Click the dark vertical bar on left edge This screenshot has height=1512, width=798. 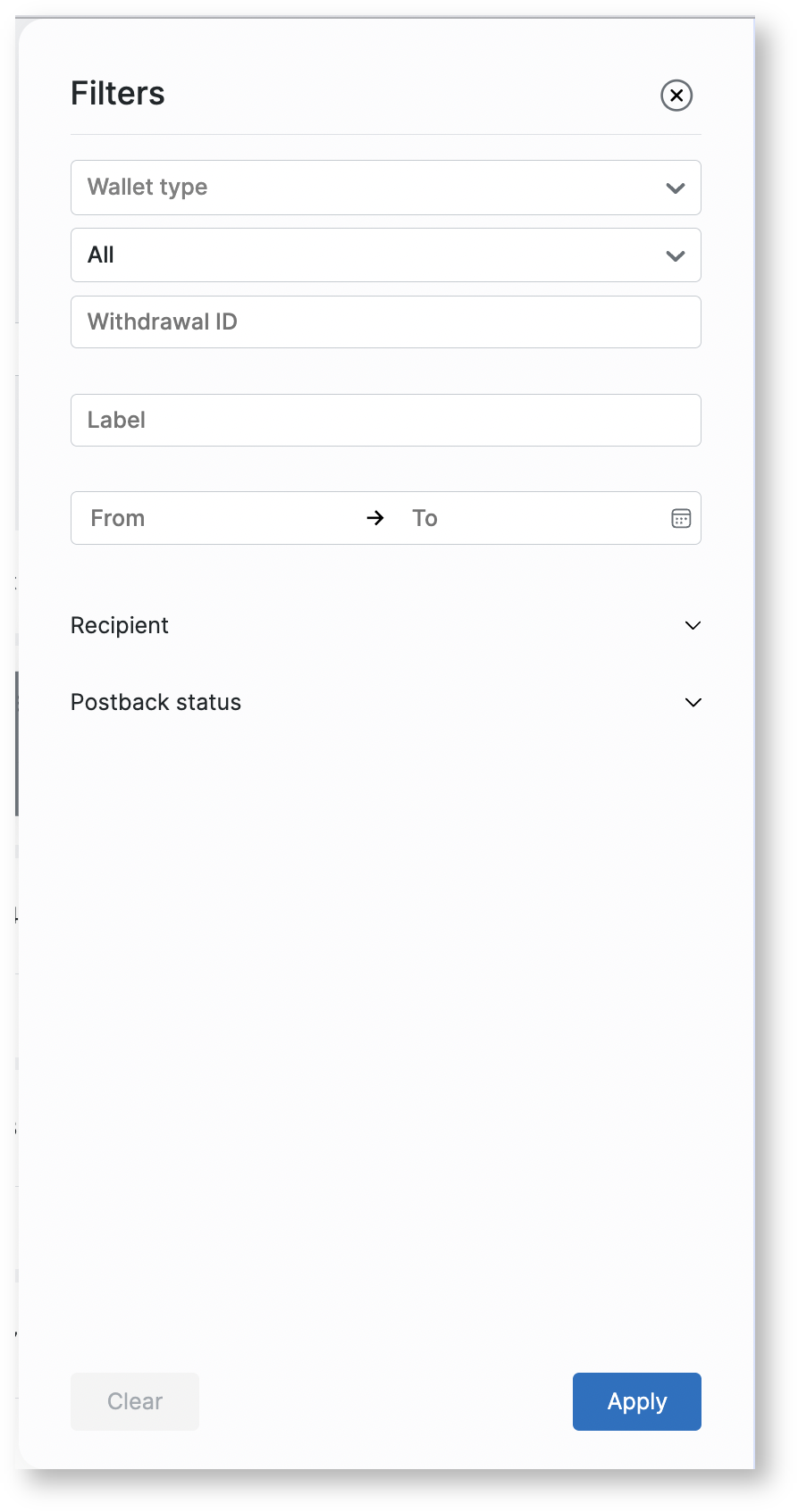(x=17, y=743)
